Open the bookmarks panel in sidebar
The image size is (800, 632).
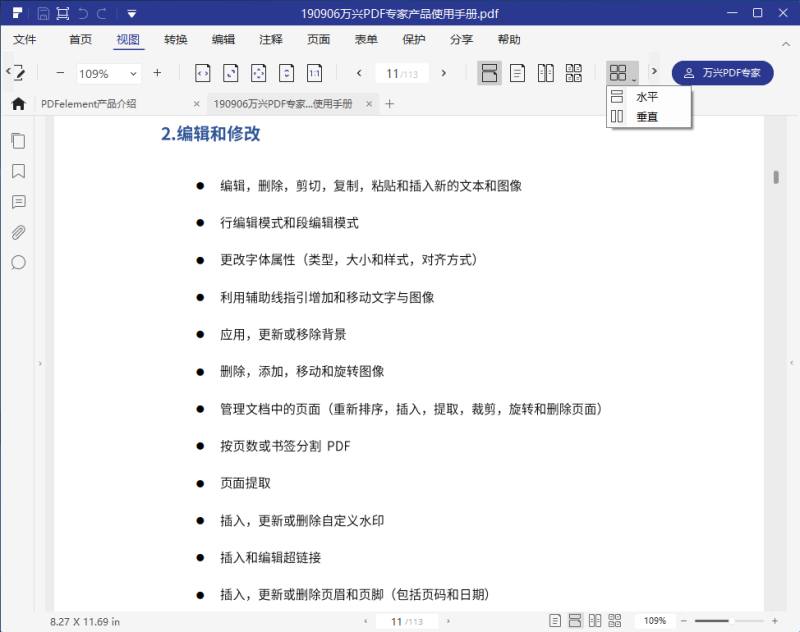[18, 172]
